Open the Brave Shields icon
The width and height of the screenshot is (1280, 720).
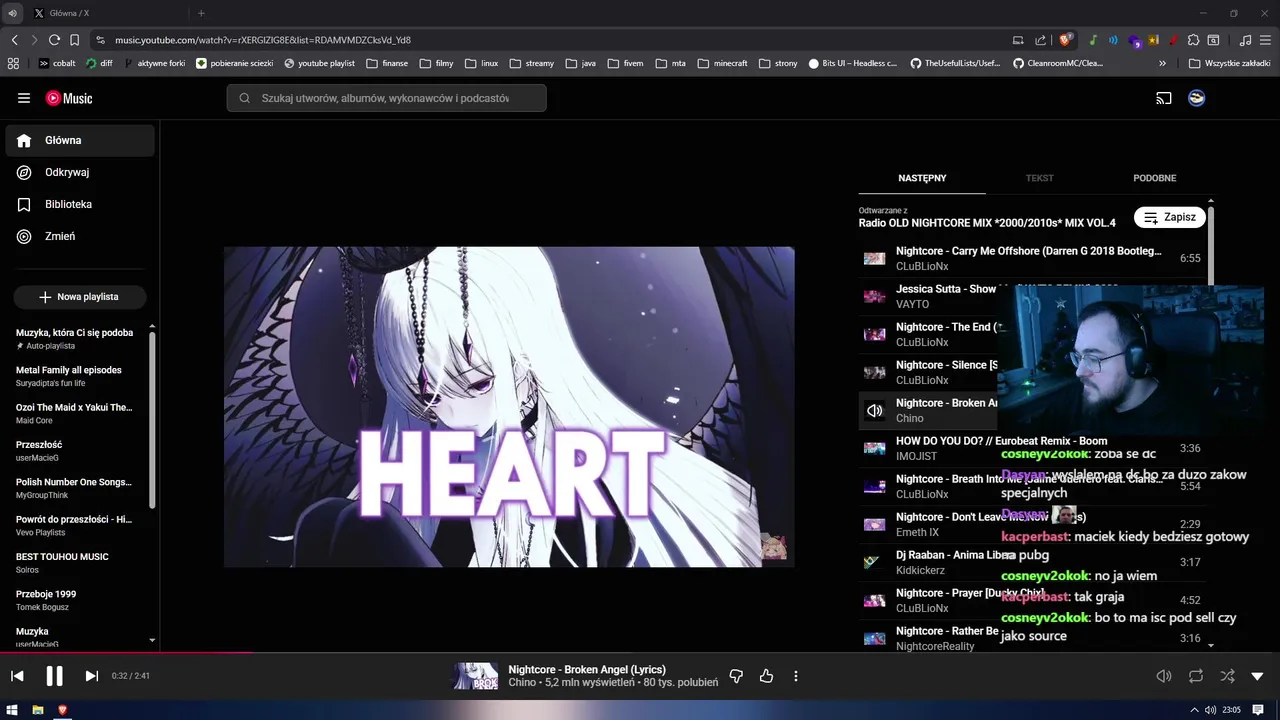(x=1066, y=40)
